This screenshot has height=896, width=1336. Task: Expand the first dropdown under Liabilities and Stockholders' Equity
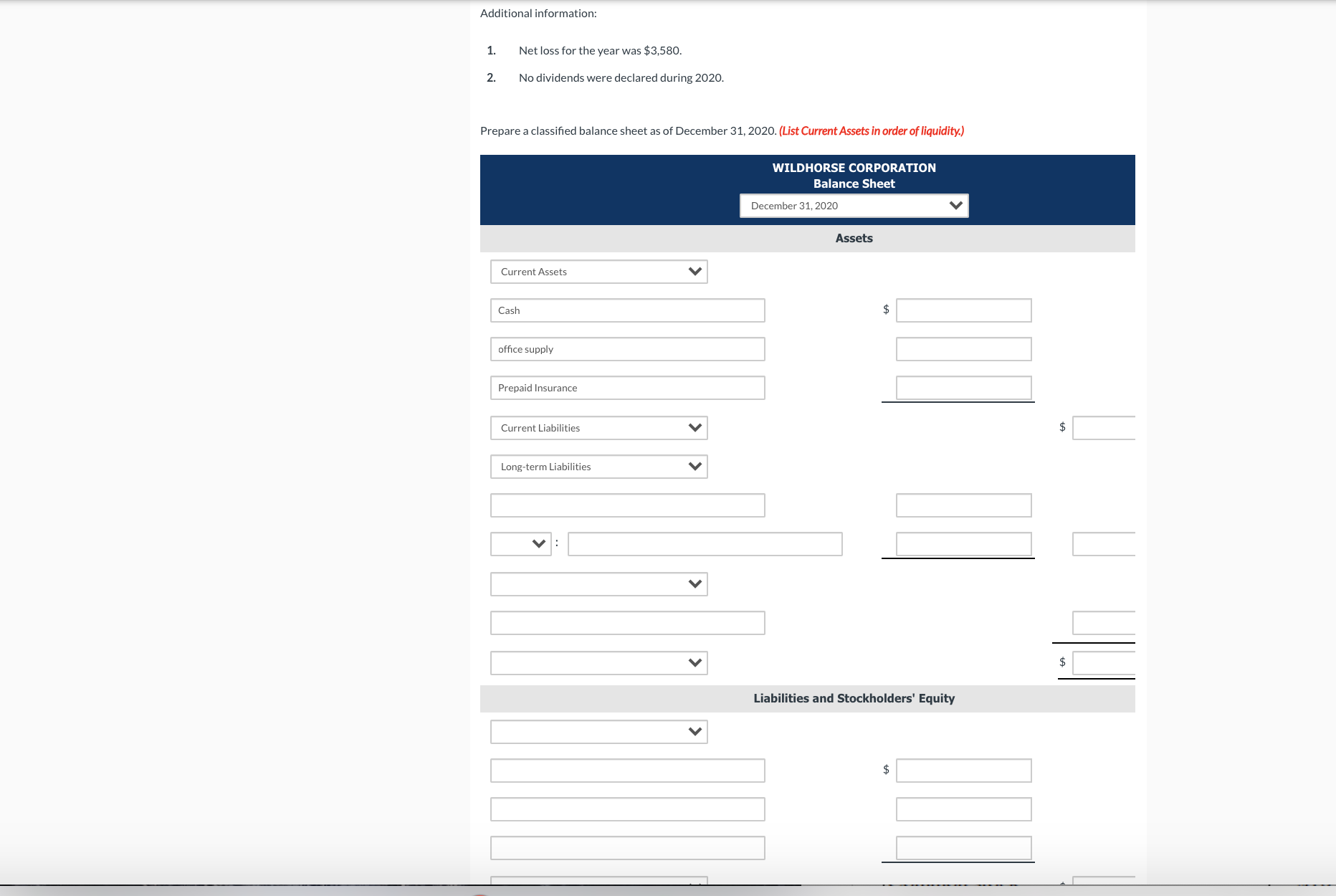click(599, 732)
